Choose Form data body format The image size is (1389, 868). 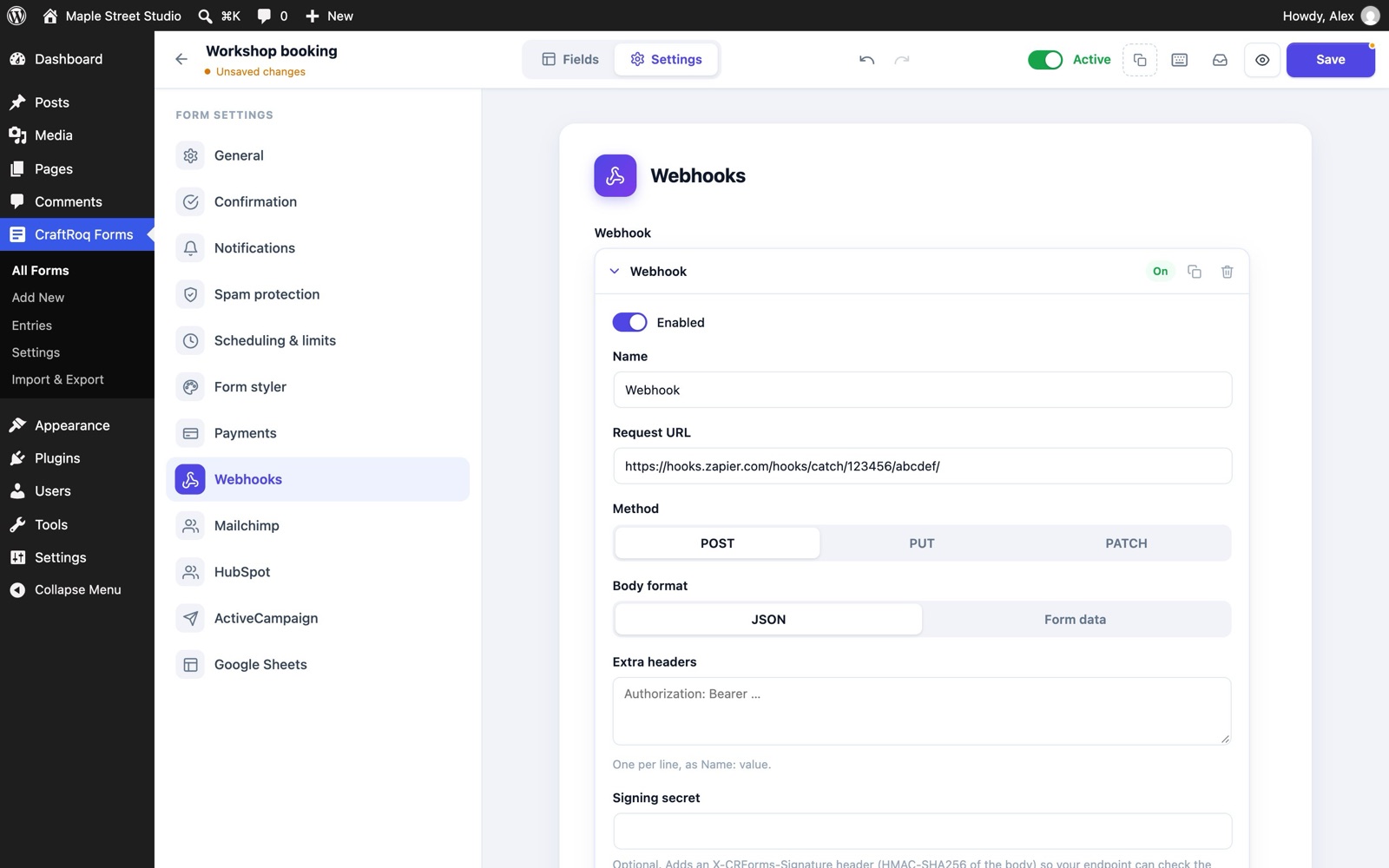coord(1075,620)
